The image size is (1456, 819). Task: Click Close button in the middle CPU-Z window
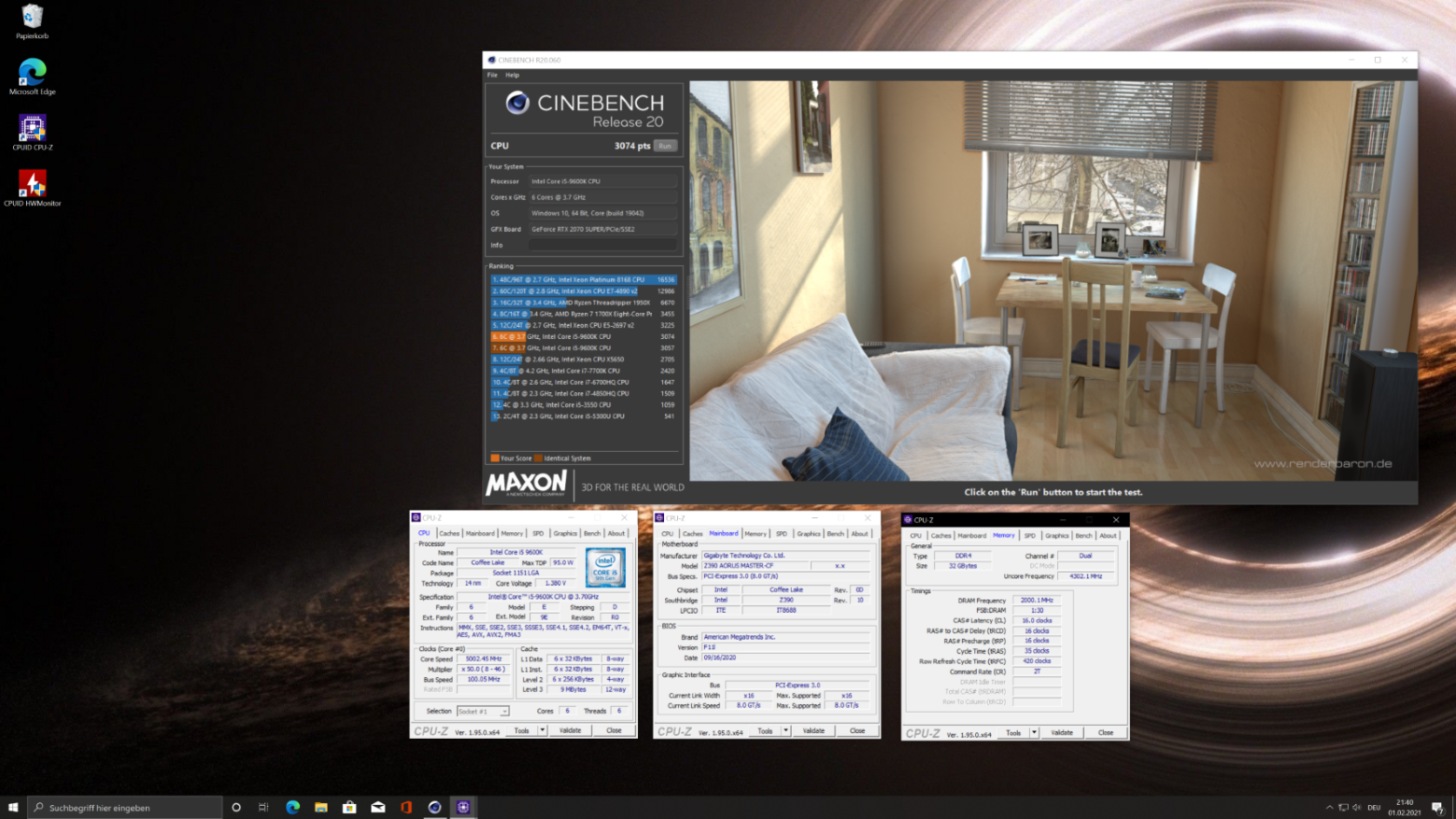(x=857, y=731)
